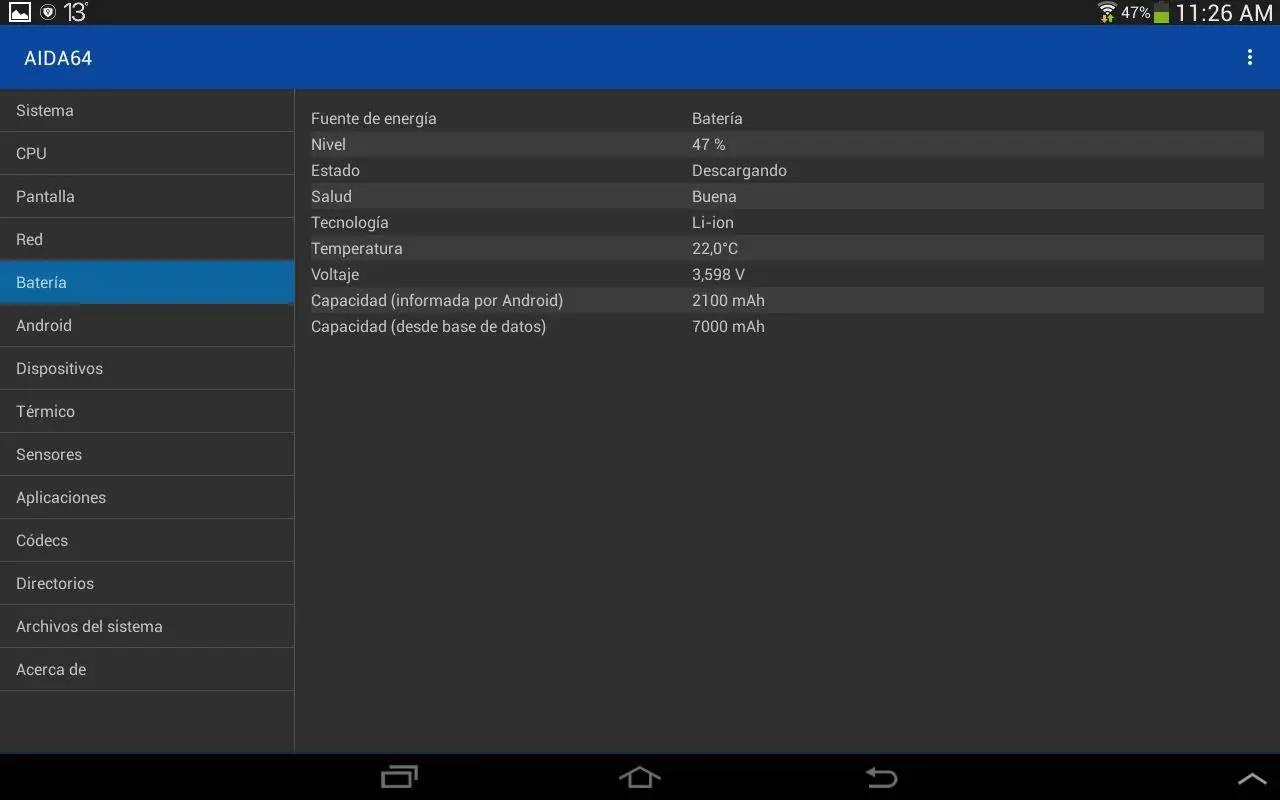The height and width of the screenshot is (800, 1280).
Task: Select the Temperatura row label
Action: [x=357, y=249]
